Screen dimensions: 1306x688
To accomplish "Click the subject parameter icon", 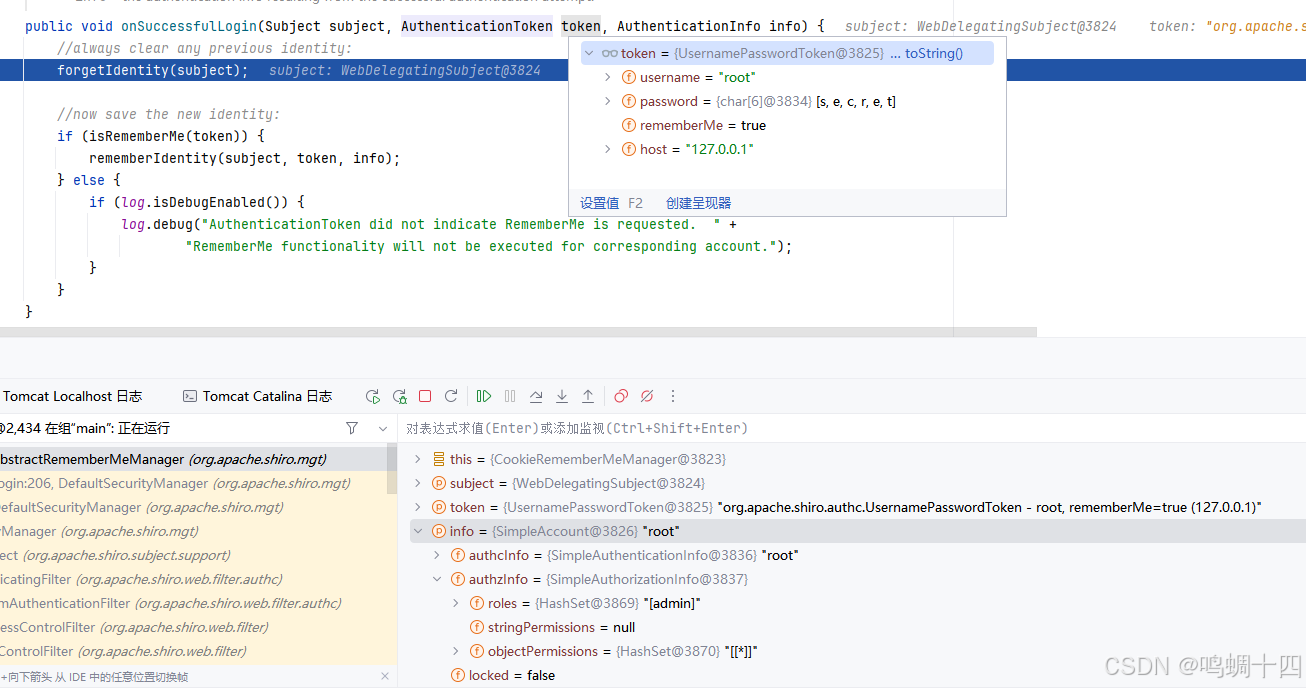I will 439,483.
